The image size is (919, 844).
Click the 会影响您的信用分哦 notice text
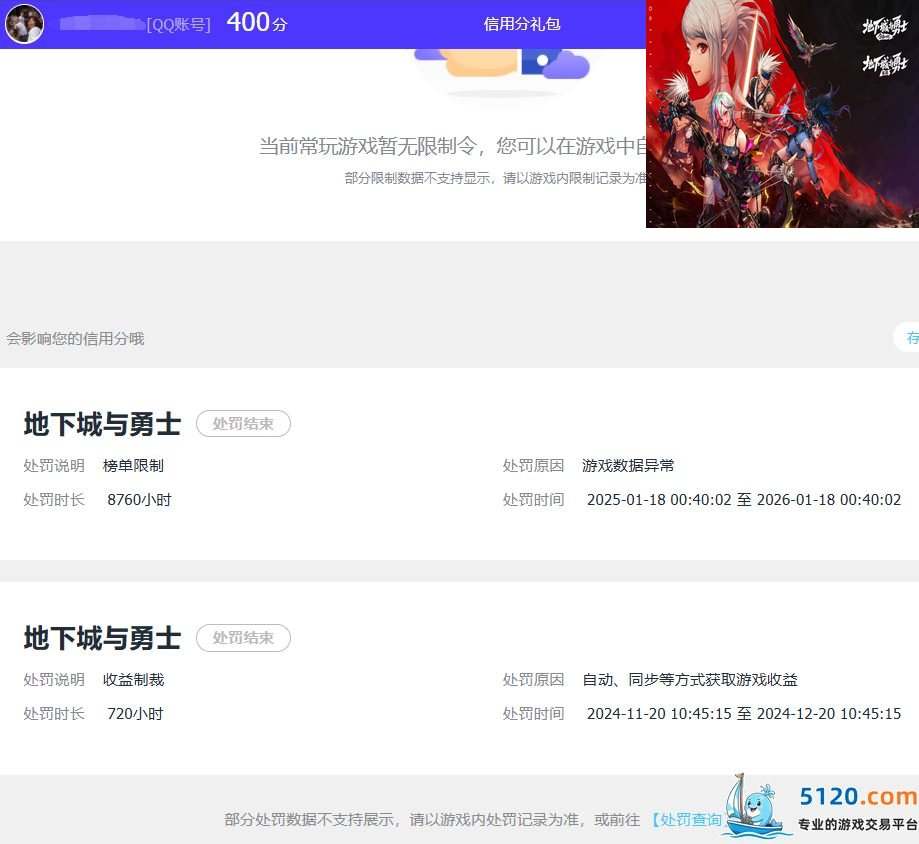(75, 338)
